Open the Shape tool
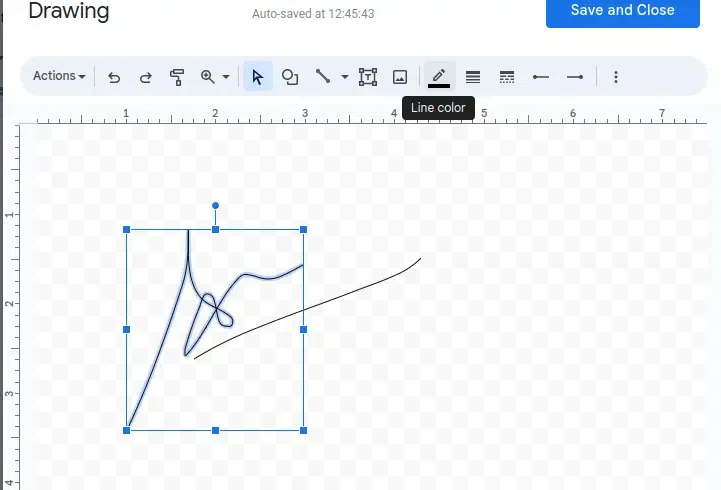This screenshot has height=490, width=721. click(290, 77)
